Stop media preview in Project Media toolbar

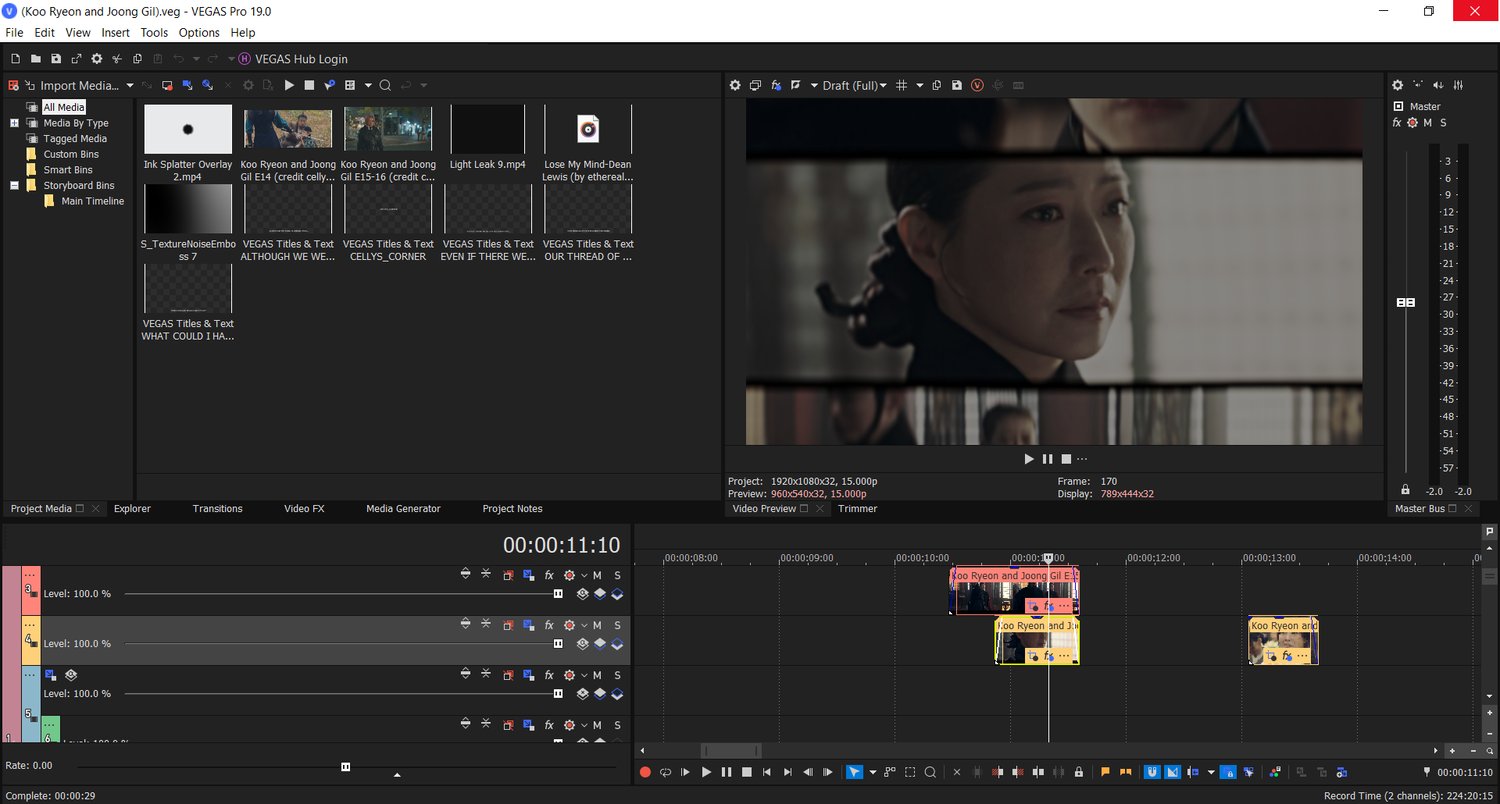point(309,85)
